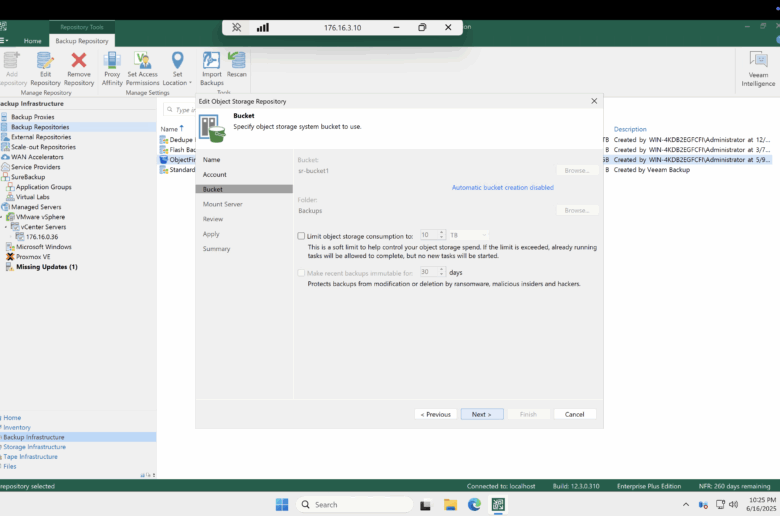Select SureBackup tree item
The height and width of the screenshot is (516, 780).
[x=28, y=177]
